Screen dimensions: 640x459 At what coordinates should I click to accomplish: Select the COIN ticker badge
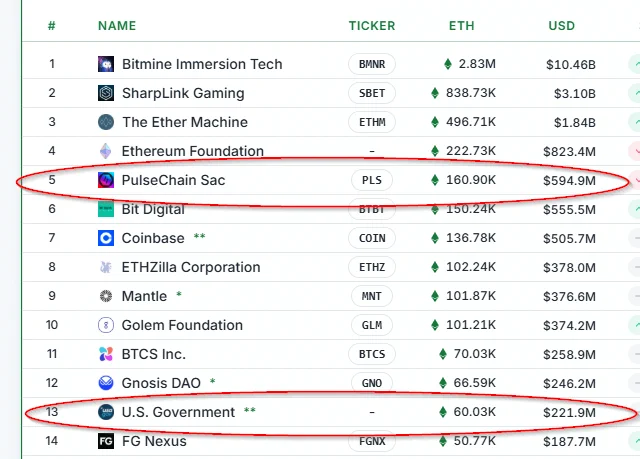(372, 238)
